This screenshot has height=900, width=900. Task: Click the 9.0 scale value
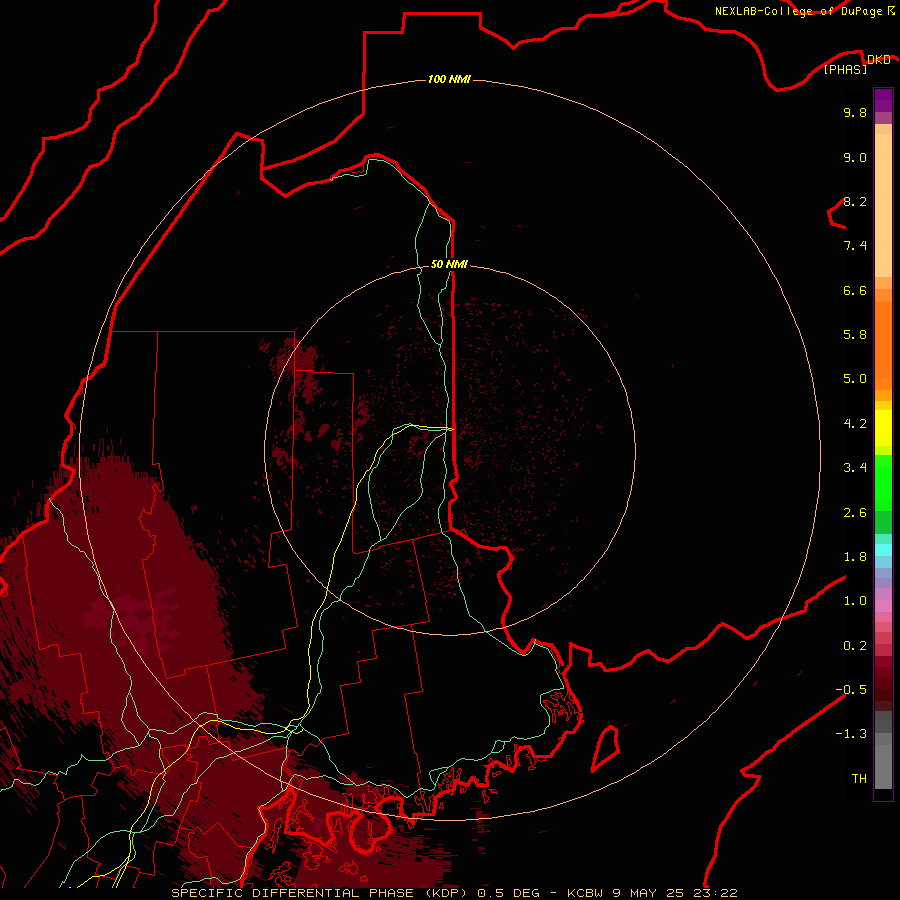click(x=855, y=157)
